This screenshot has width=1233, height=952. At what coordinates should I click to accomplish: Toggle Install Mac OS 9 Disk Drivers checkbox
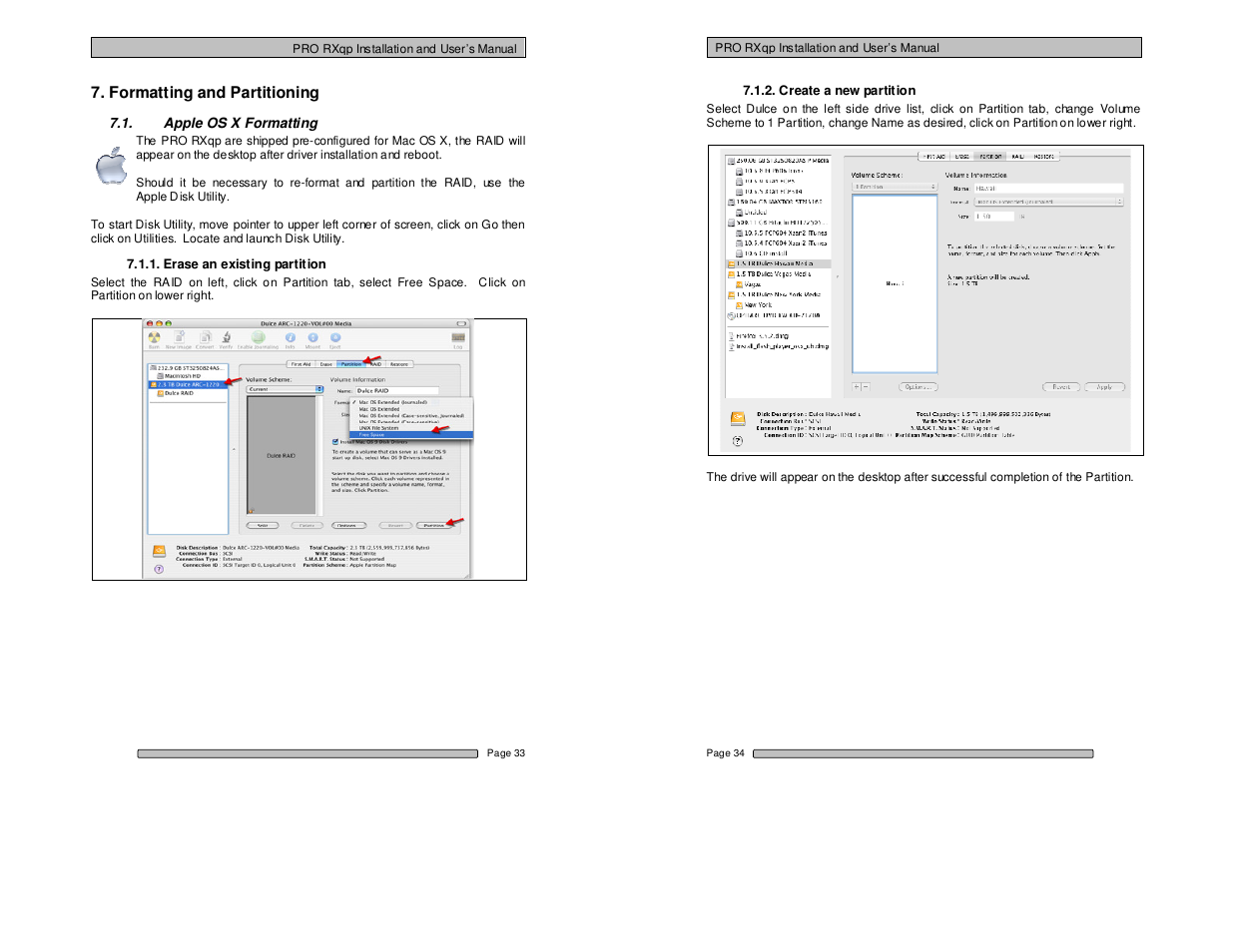coord(335,442)
